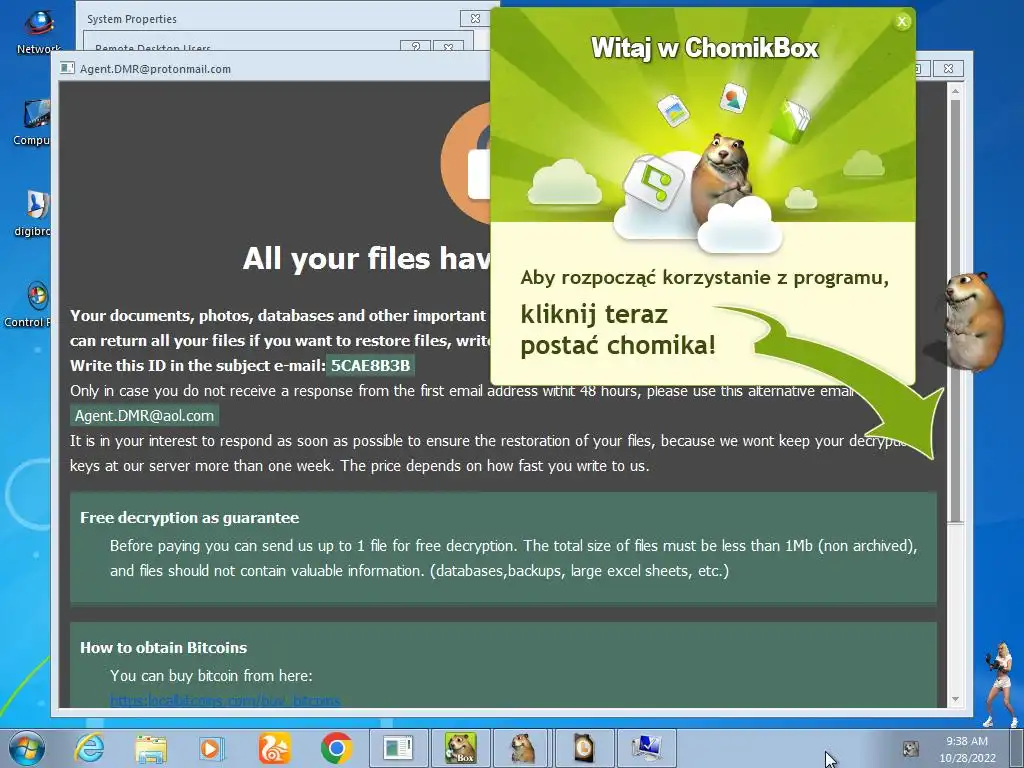Open the localbitcoins buy bitcoins link
Screen dimensions: 1024x768
pos(225,701)
